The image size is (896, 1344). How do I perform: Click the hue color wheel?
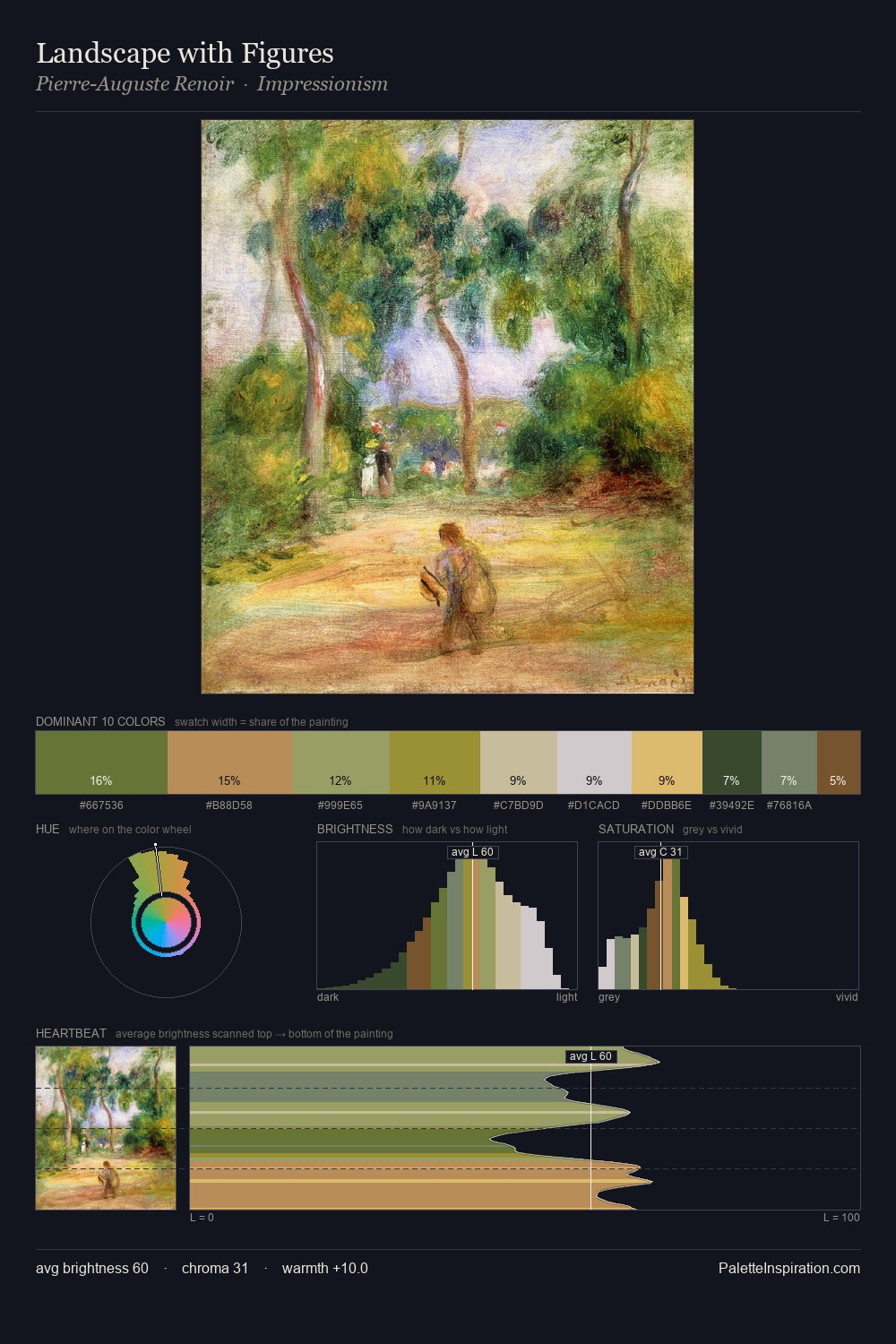[x=166, y=922]
